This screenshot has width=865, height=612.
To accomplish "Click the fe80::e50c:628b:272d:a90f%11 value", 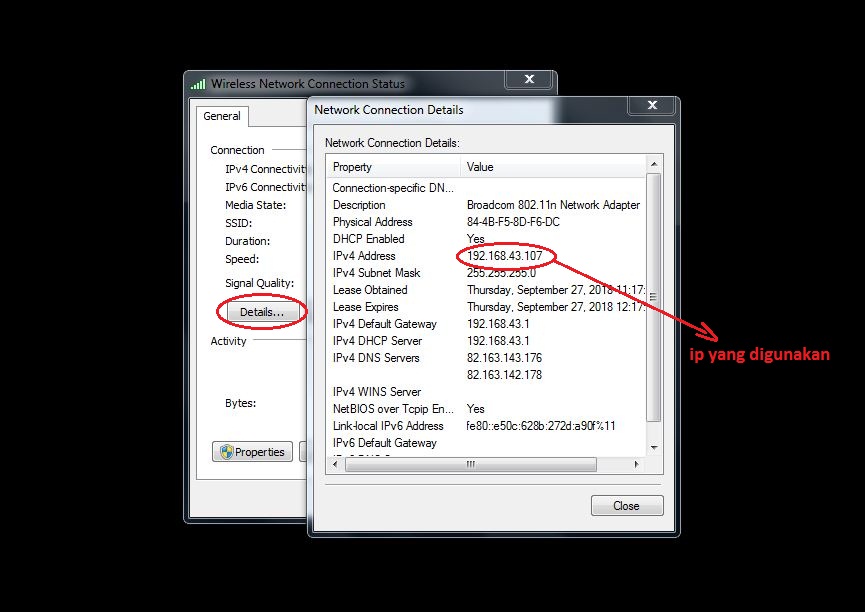I will click(541, 427).
